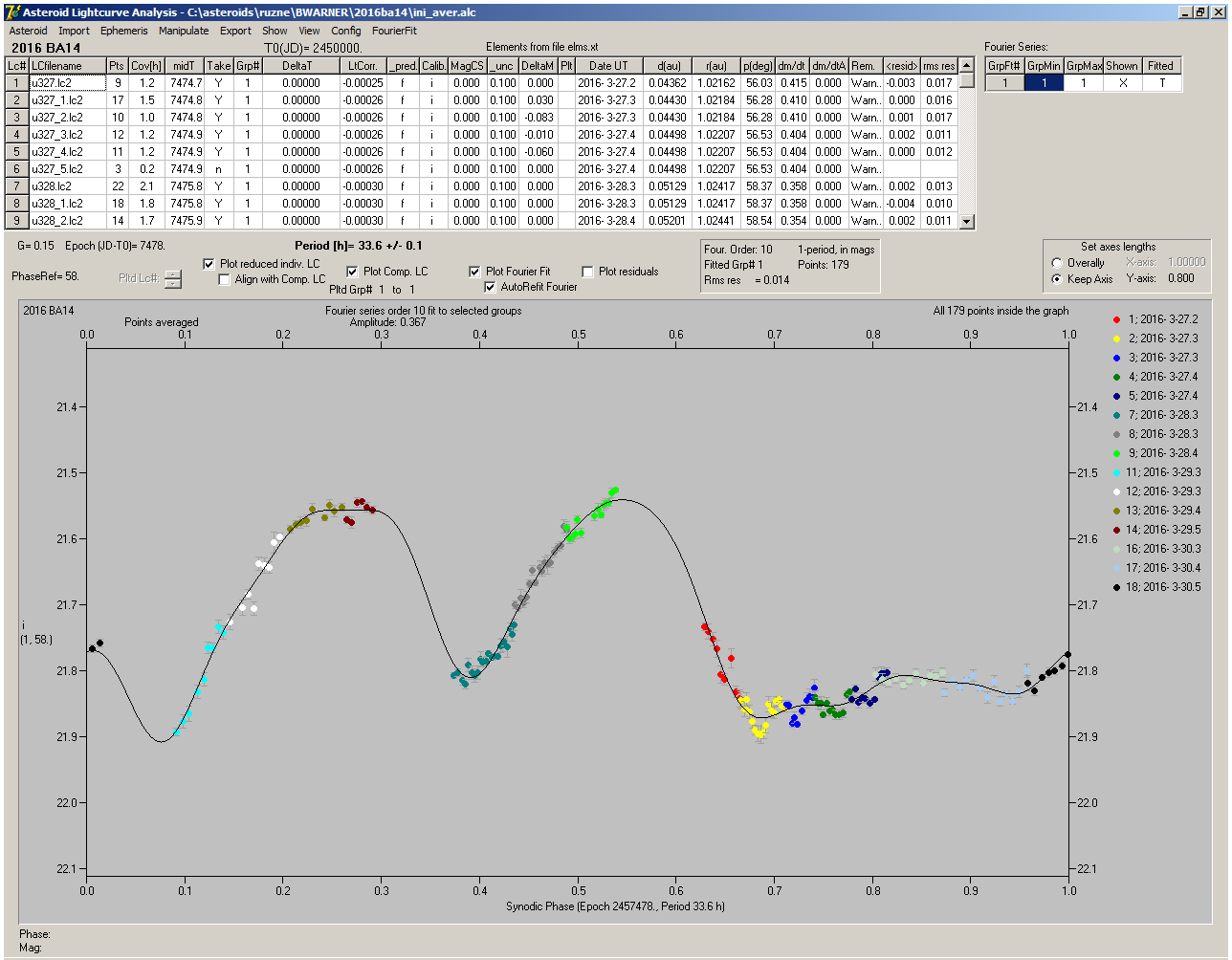Click the Fitted cell marked T

point(1160,83)
